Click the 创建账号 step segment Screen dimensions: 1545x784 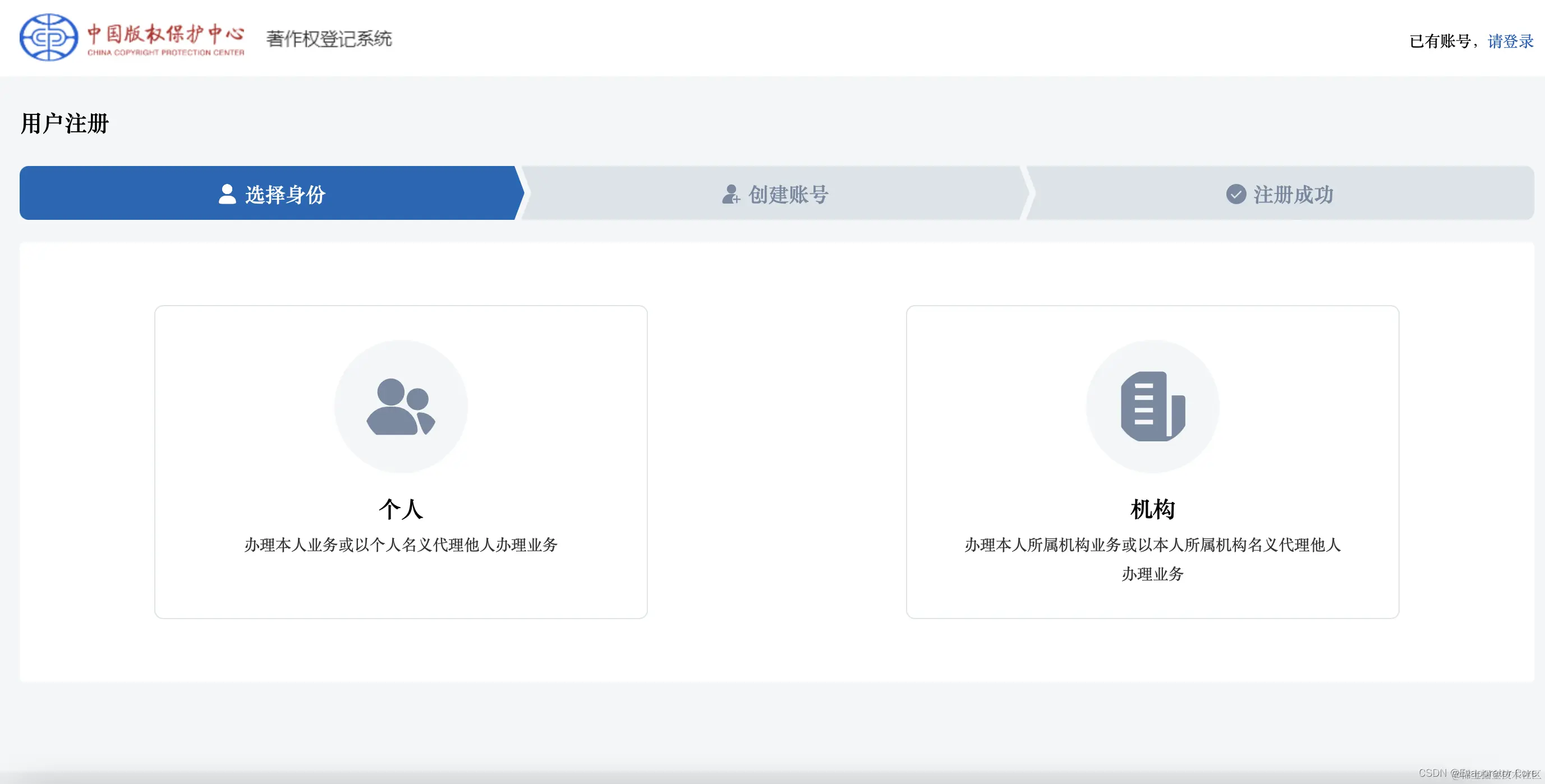click(x=774, y=193)
